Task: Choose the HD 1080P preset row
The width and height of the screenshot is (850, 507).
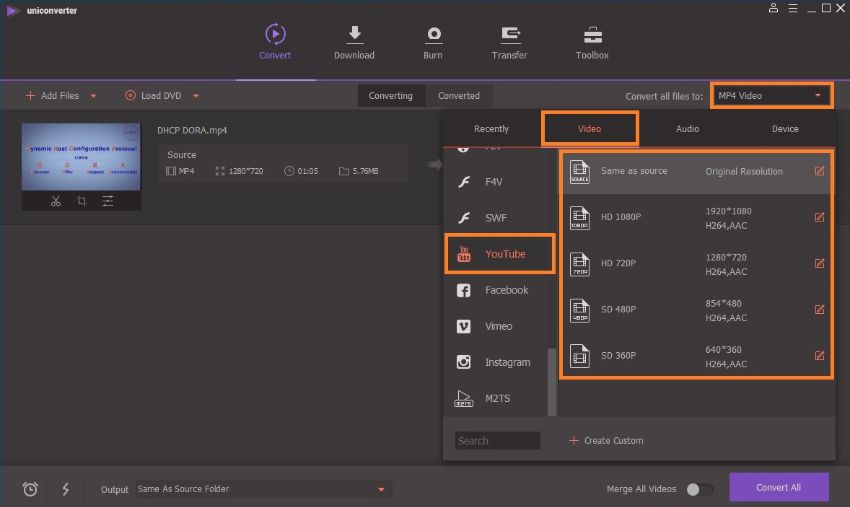Action: pos(696,217)
